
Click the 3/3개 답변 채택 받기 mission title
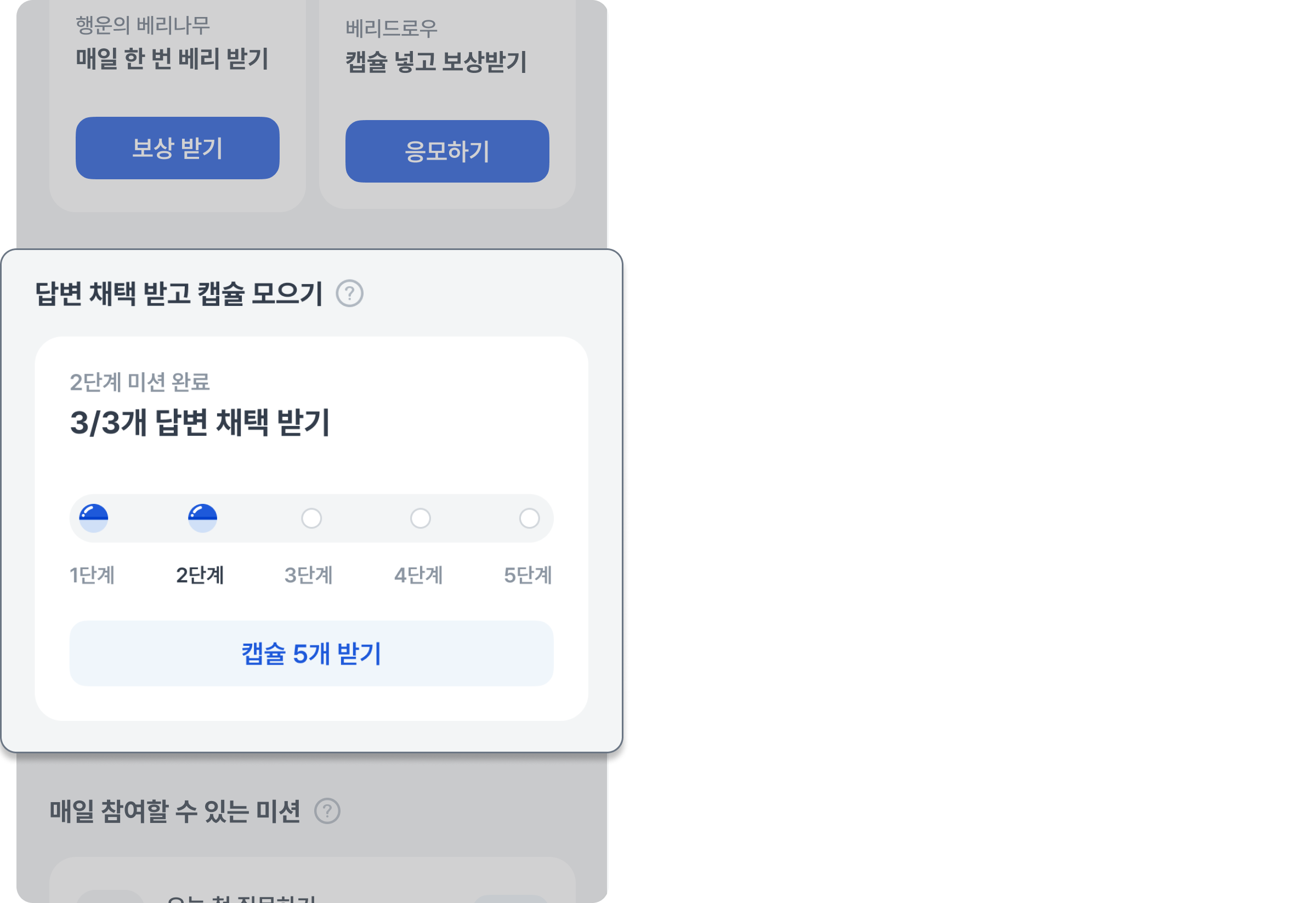[200, 423]
